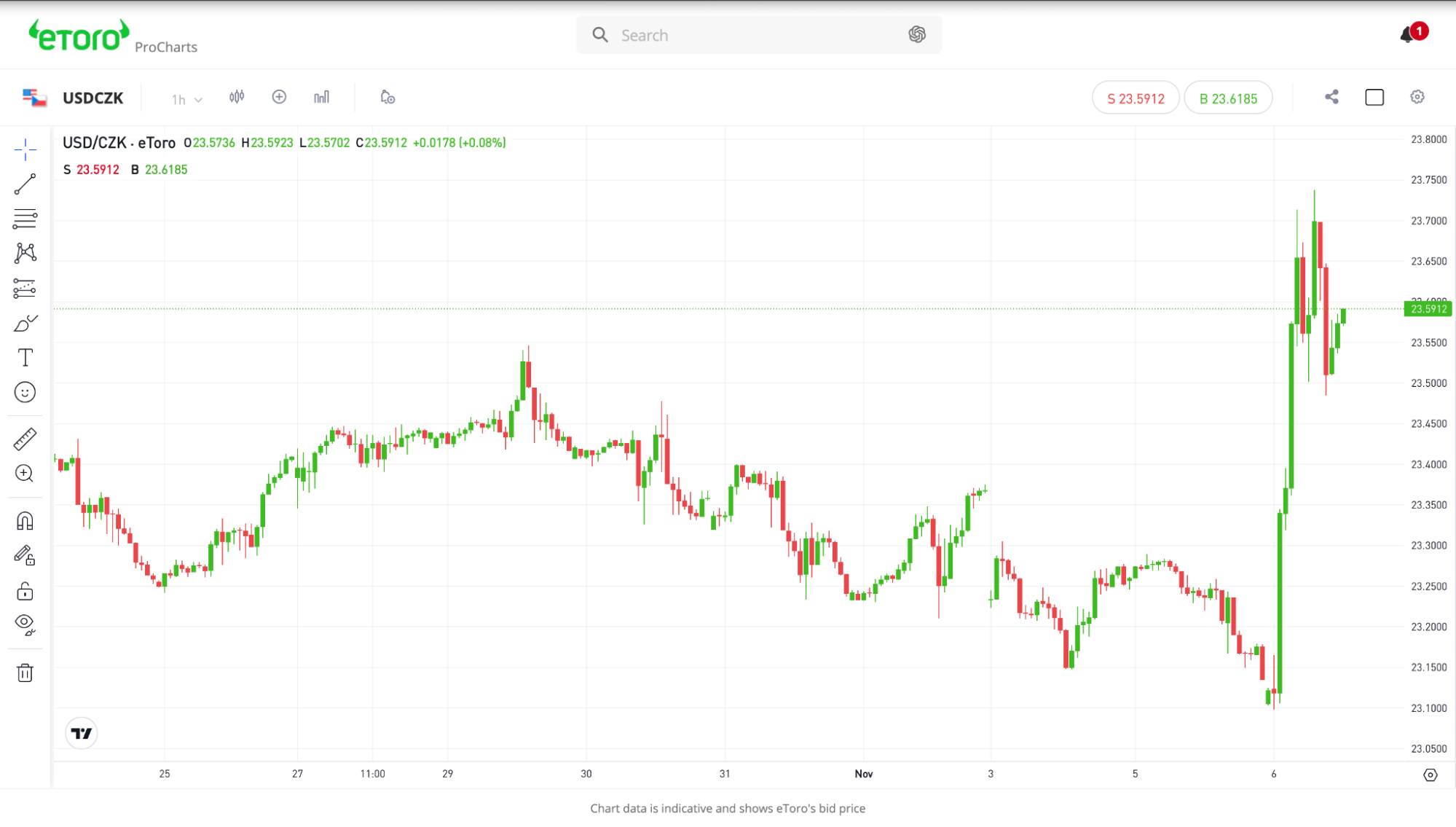
Task: Open the add compare symbol option
Action: pyautogui.click(x=279, y=97)
